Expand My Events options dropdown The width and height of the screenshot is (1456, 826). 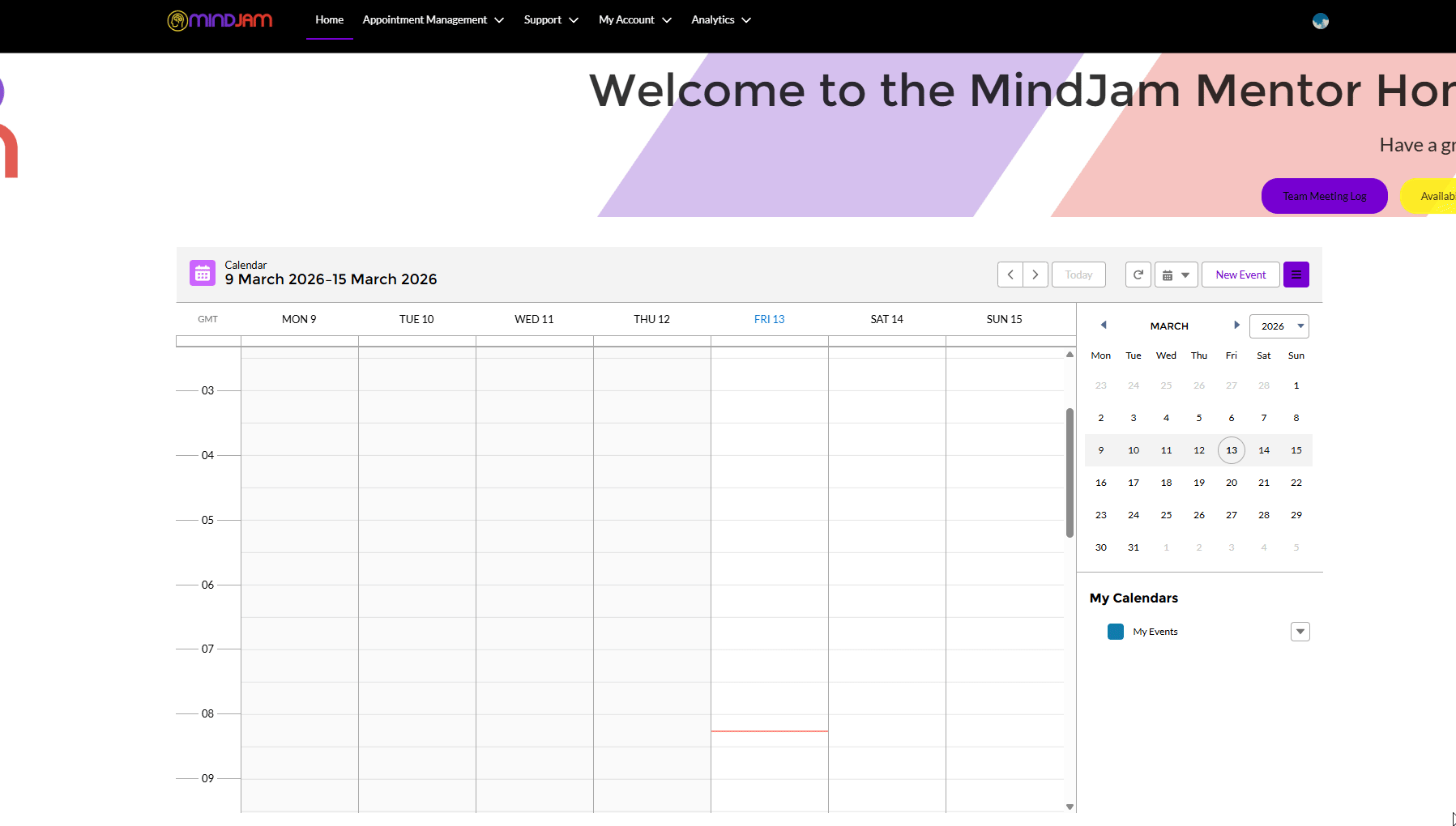[1300, 632]
